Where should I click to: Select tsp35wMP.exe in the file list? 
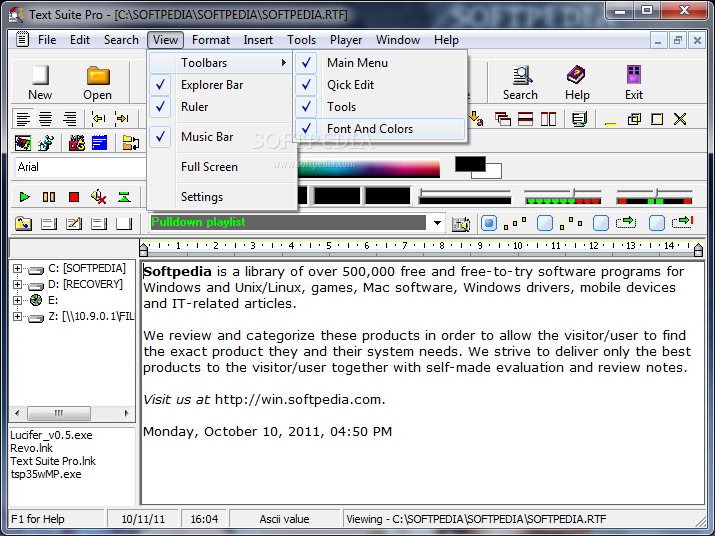46,474
